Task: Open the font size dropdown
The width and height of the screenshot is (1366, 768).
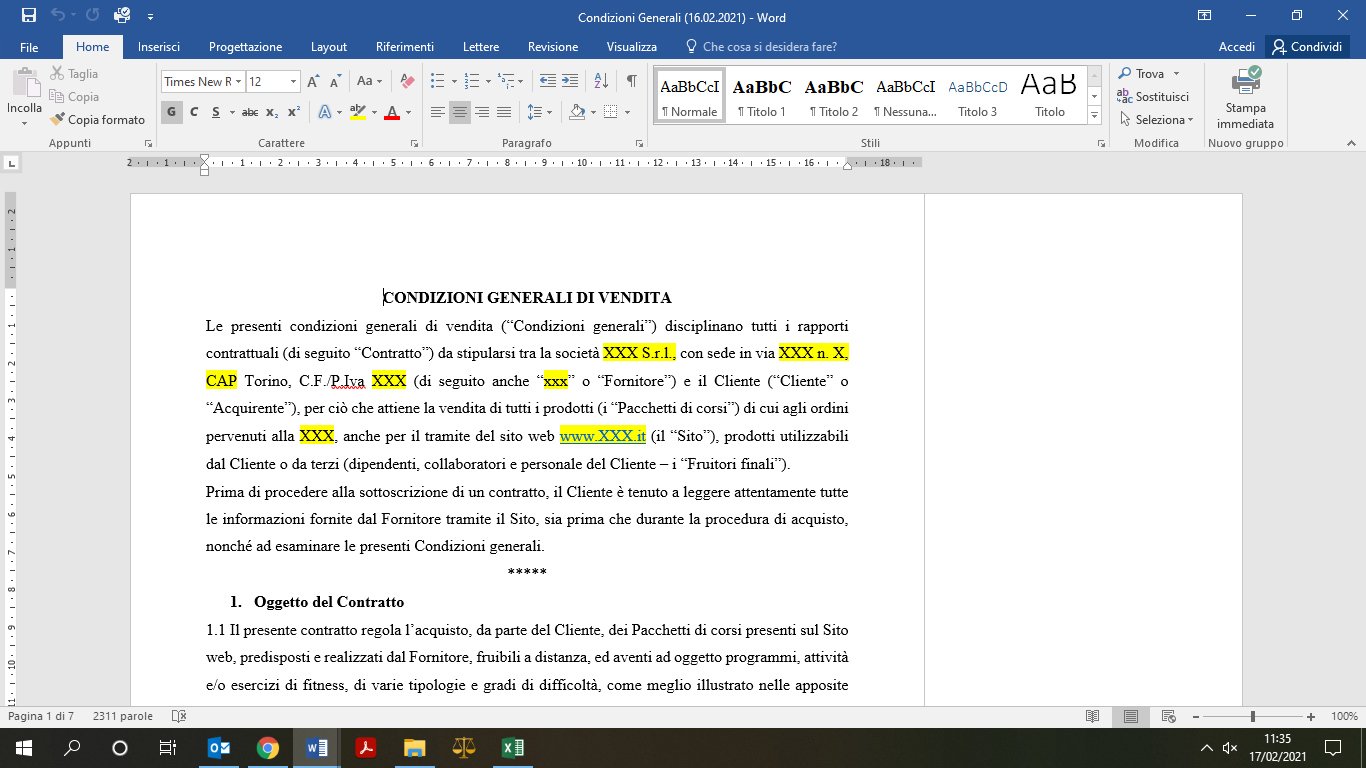Action: click(294, 82)
